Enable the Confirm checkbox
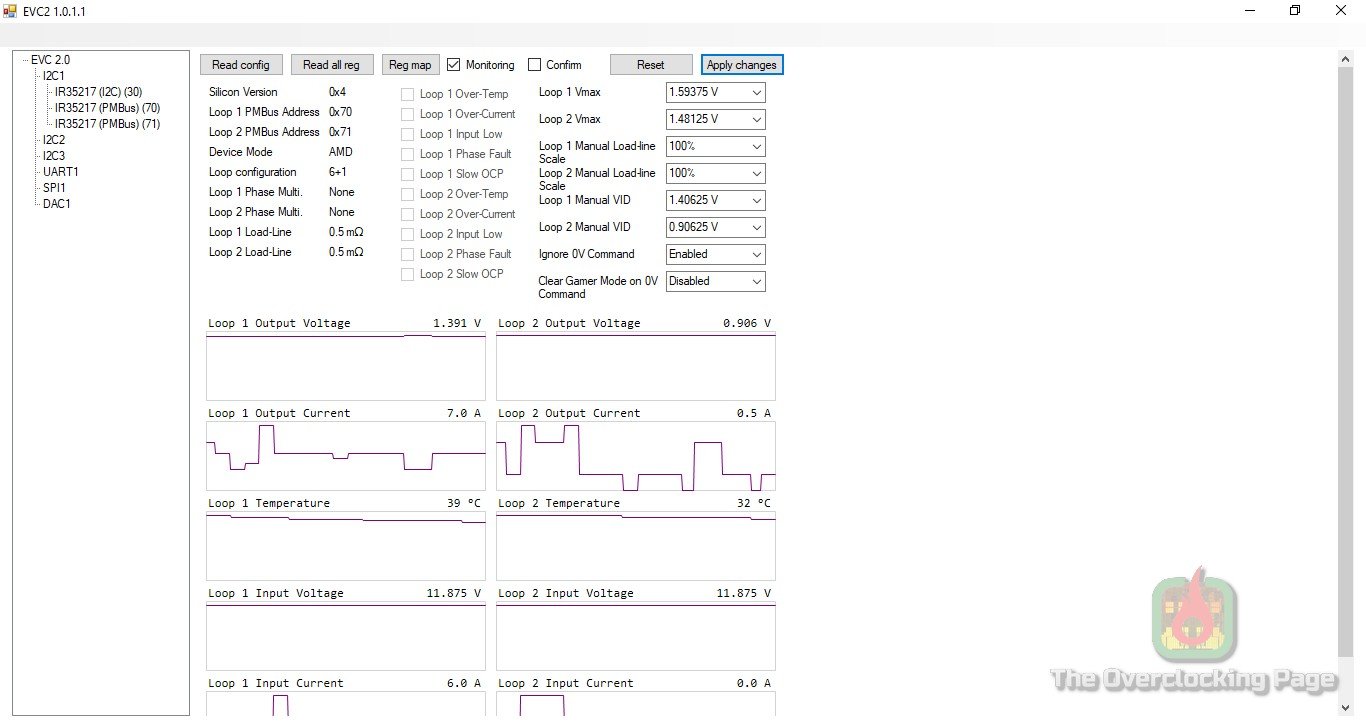The width and height of the screenshot is (1366, 728). tap(535, 65)
